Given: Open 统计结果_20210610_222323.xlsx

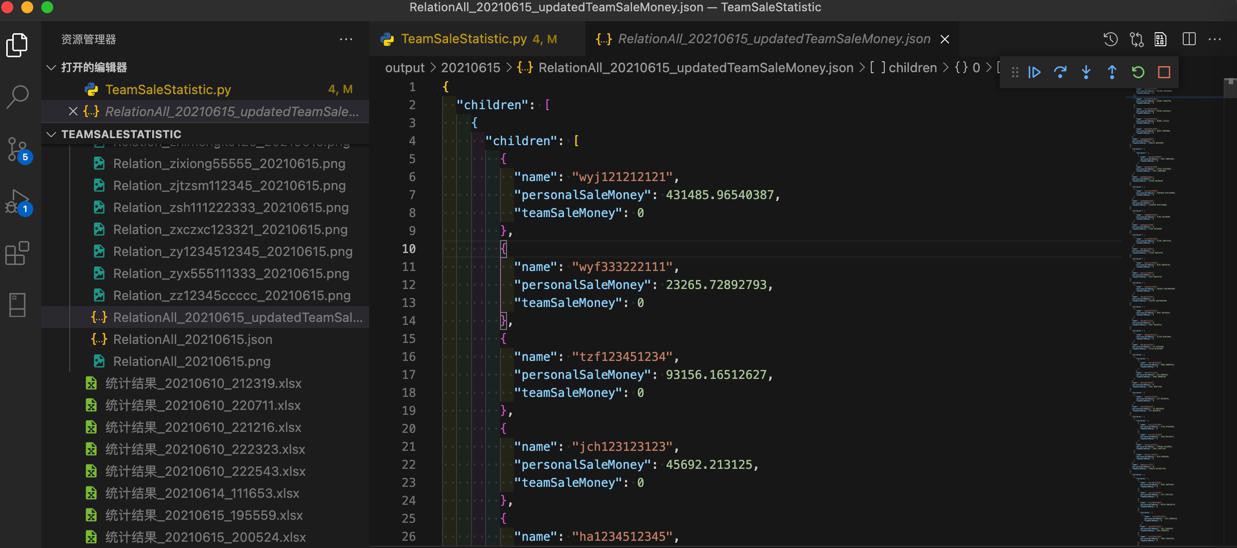Looking at the screenshot, I should click(x=205, y=449).
